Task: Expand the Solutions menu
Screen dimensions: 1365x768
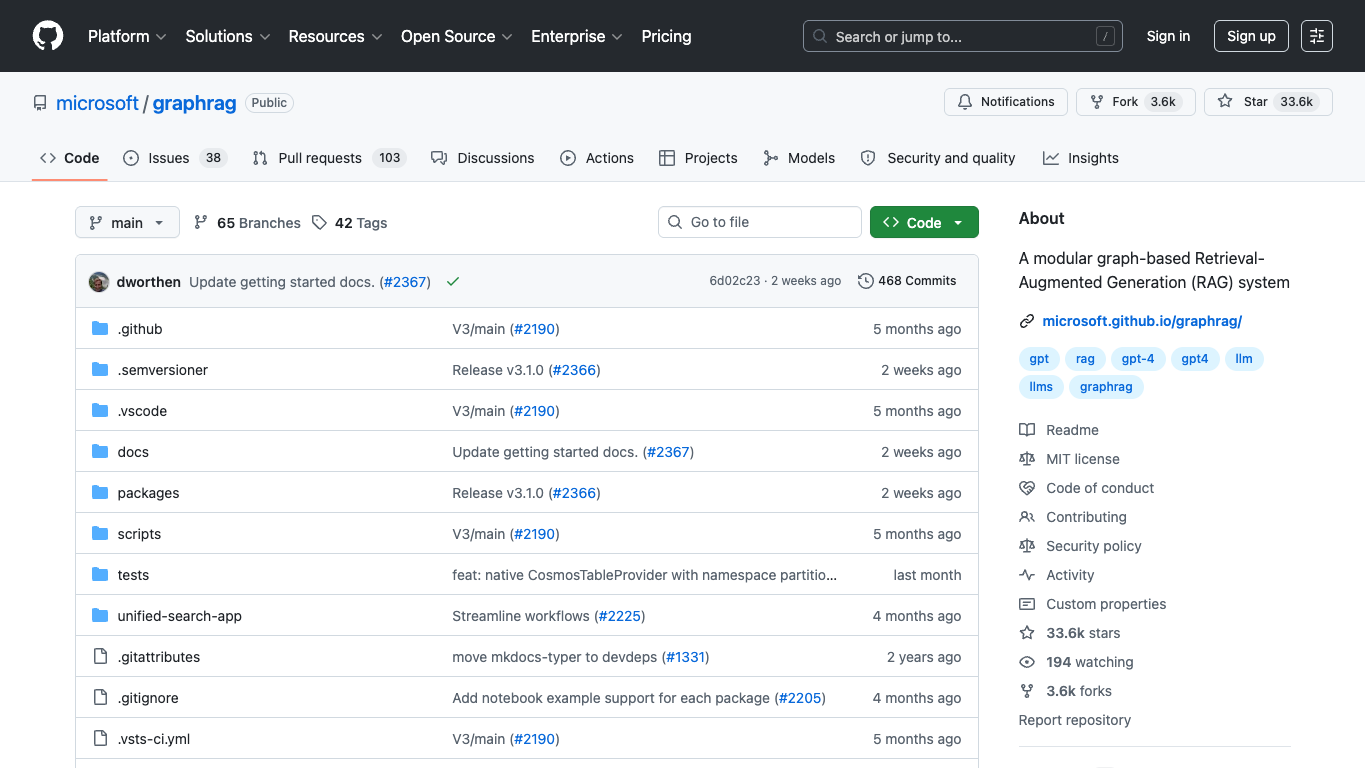Action: [x=228, y=36]
